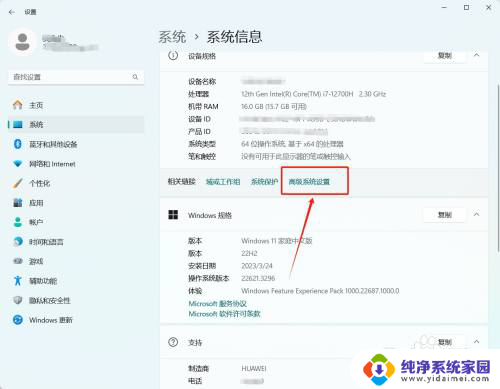The image size is (500, 389).
Task: Select 帐户 menu entry
Action: pyautogui.click(x=36, y=222)
